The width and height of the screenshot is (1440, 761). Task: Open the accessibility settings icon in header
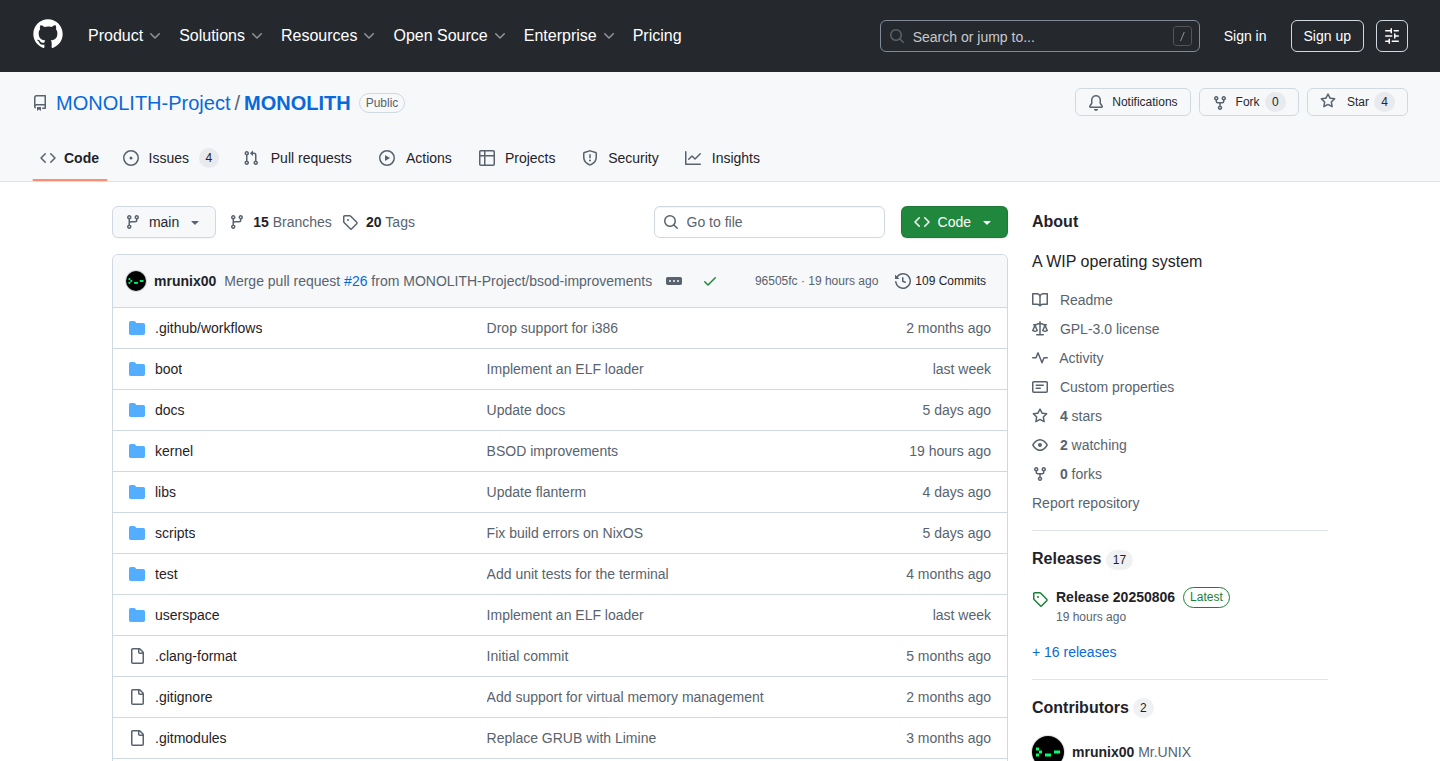[1392, 36]
